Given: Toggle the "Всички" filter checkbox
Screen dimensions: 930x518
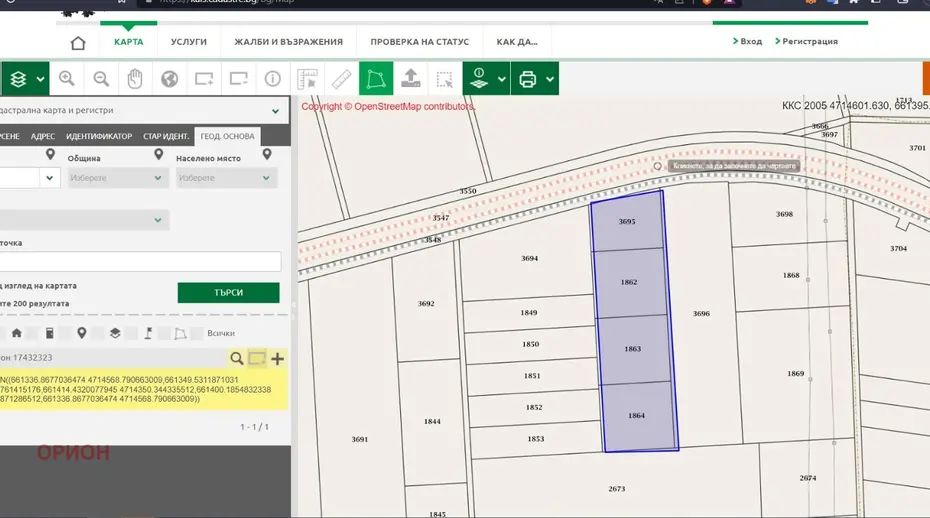Looking at the screenshot, I should (x=197, y=333).
